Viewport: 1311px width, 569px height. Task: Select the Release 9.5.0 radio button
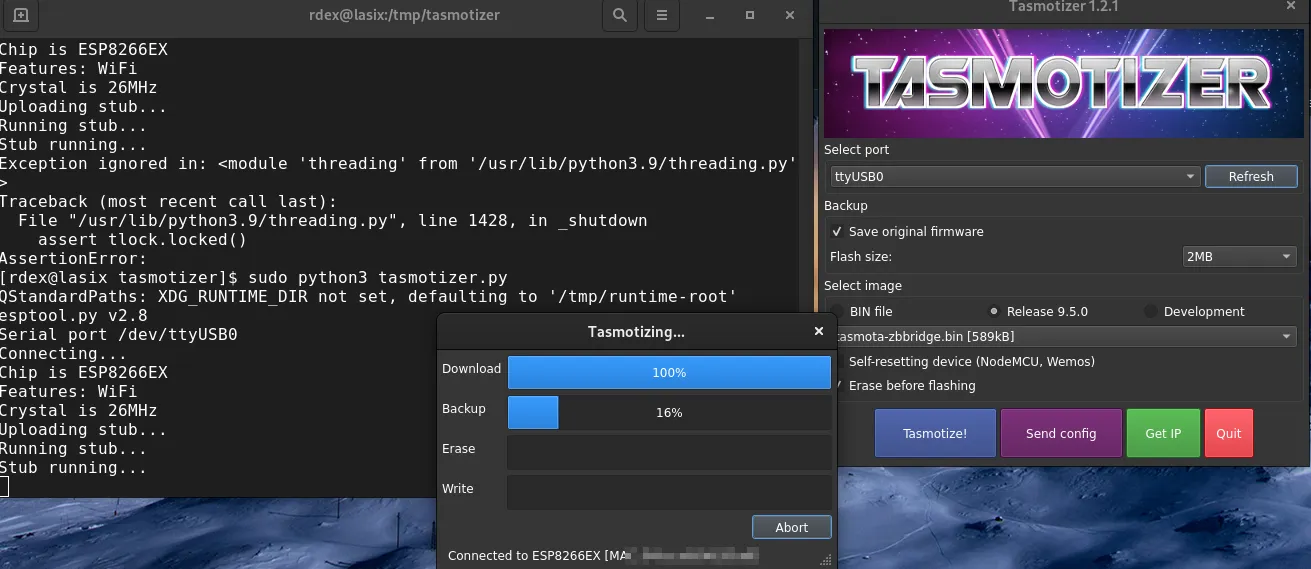click(x=994, y=311)
